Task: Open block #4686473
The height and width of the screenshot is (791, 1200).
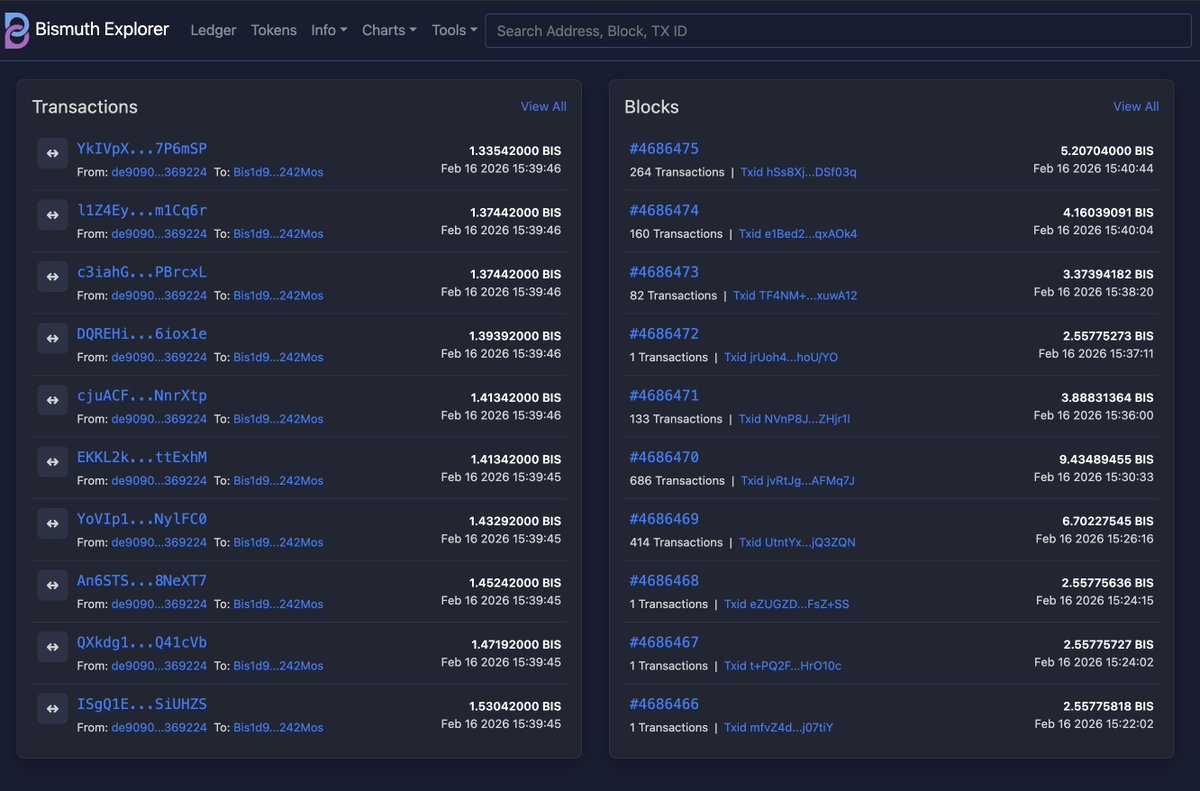Action: click(x=664, y=272)
